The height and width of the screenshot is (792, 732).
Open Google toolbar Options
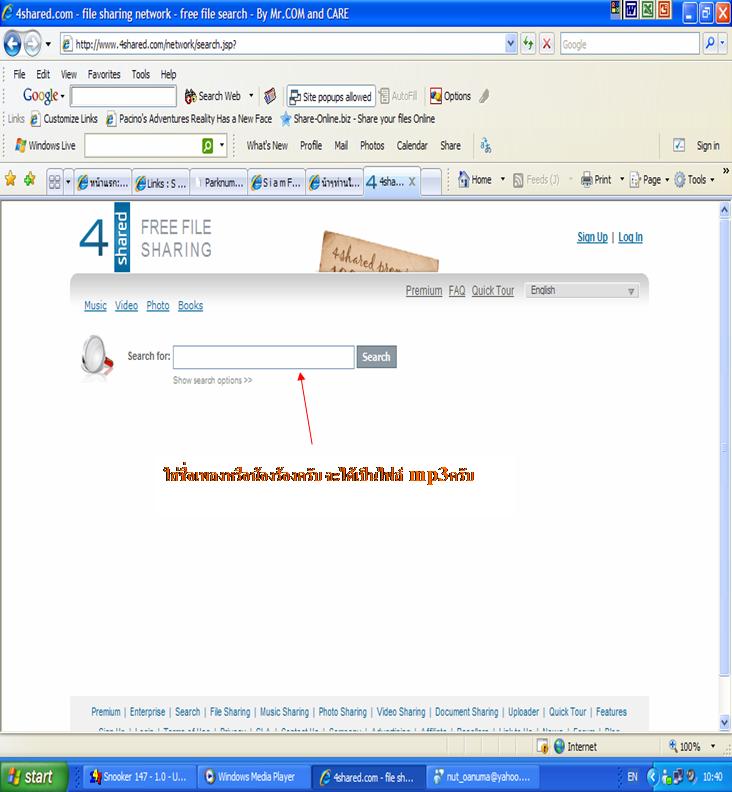pyautogui.click(x=450, y=95)
